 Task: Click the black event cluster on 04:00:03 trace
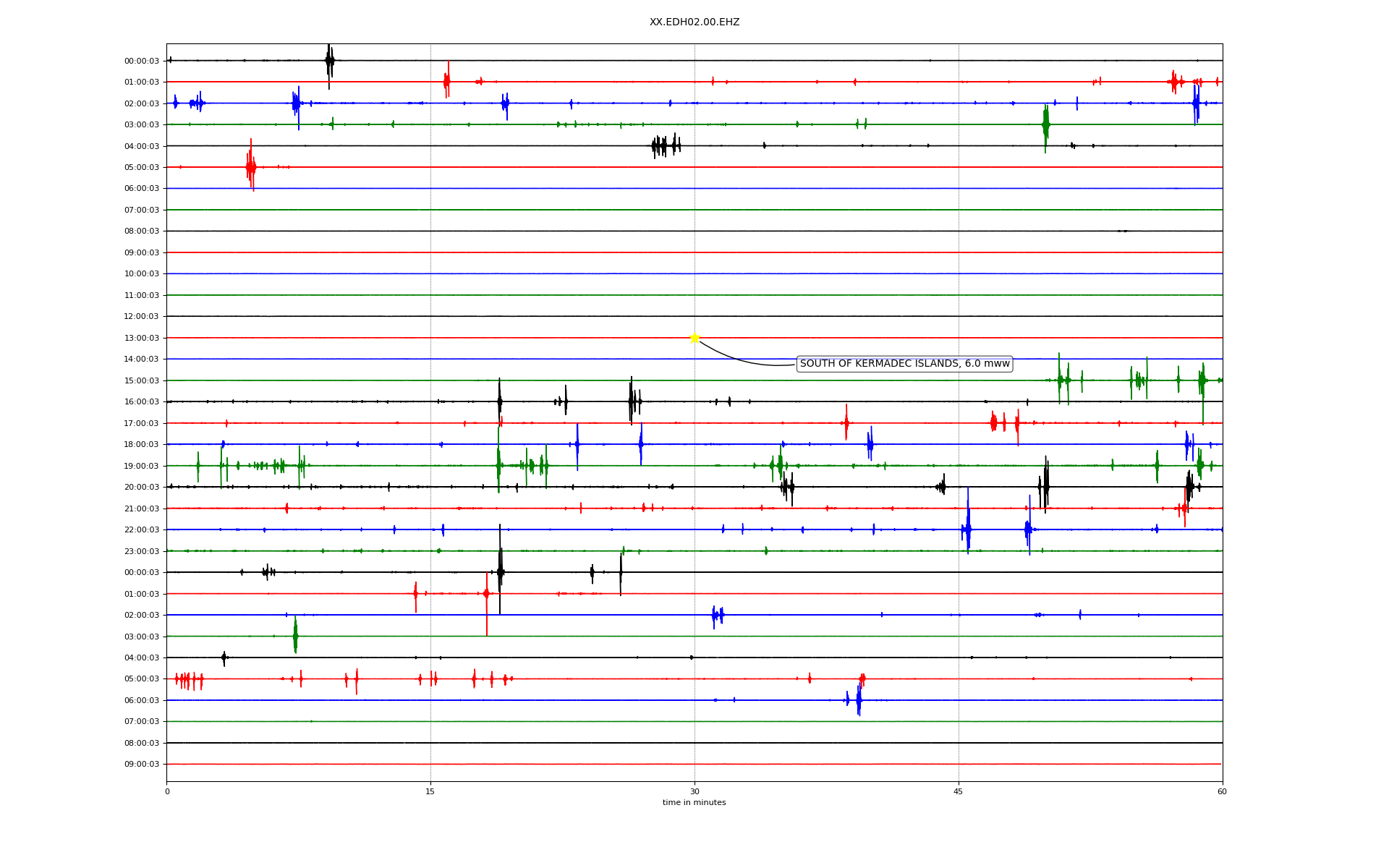[664, 145]
